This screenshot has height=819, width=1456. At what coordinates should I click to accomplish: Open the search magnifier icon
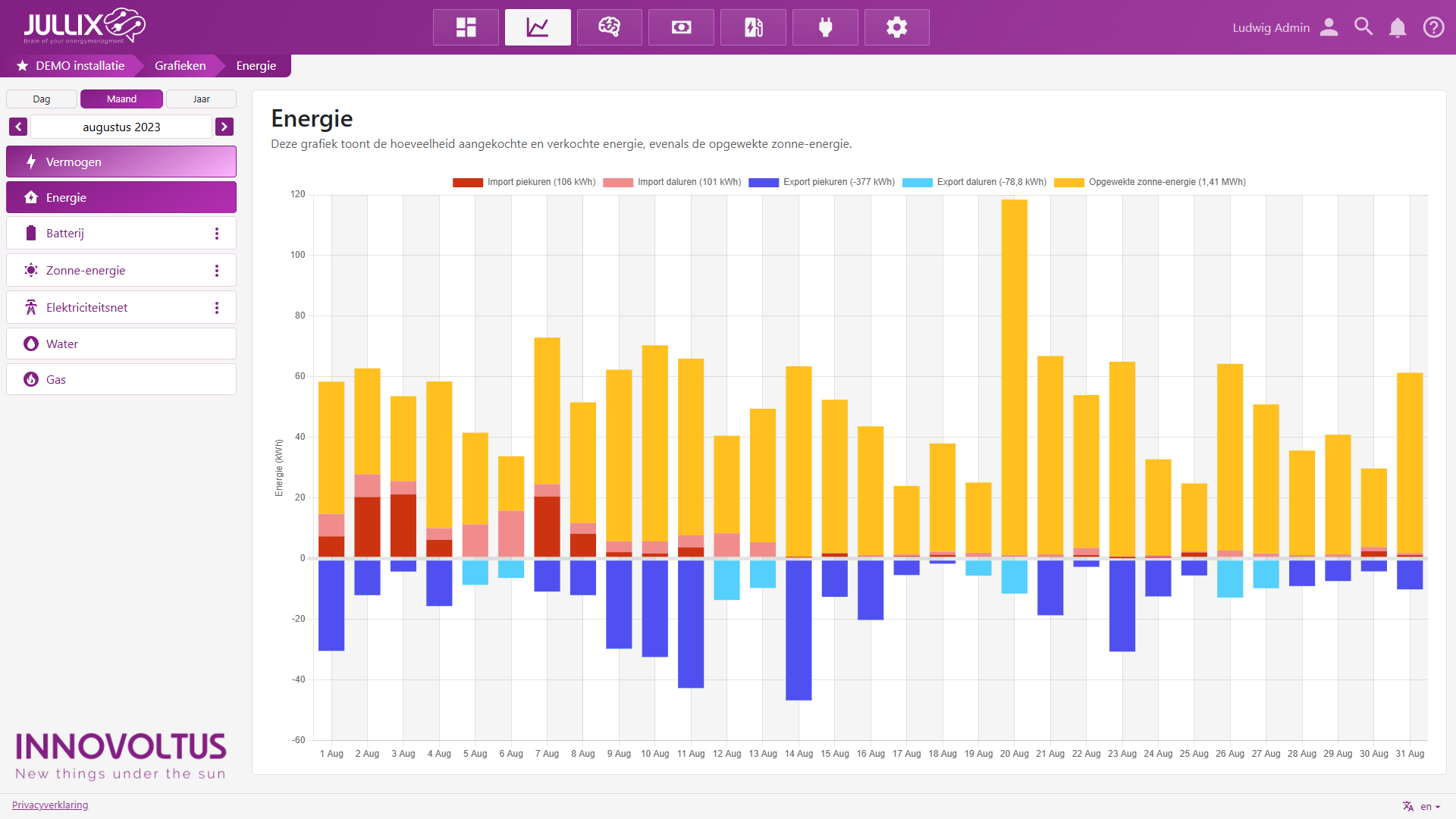pyautogui.click(x=1363, y=27)
